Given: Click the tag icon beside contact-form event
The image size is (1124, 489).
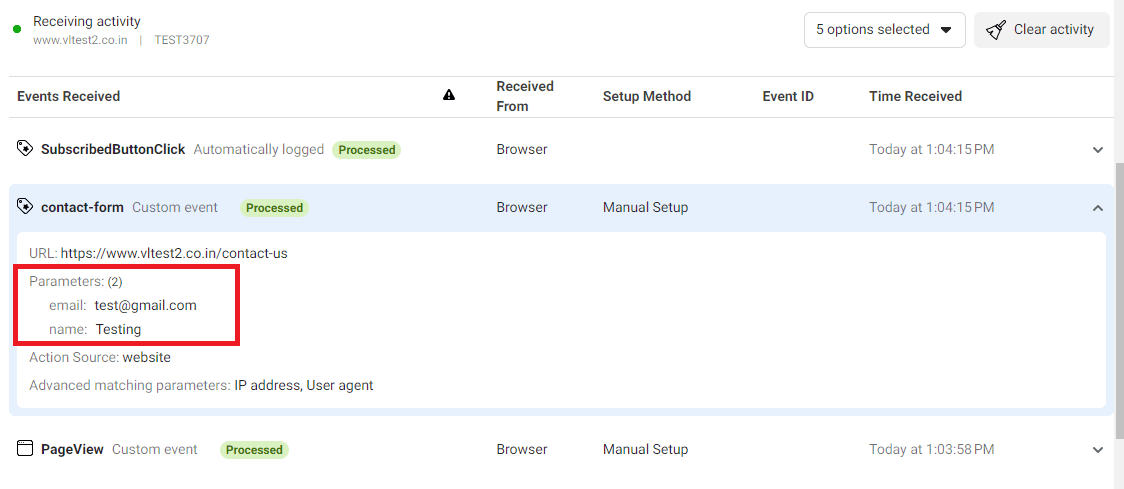Looking at the screenshot, I should pyautogui.click(x=25, y=207).
